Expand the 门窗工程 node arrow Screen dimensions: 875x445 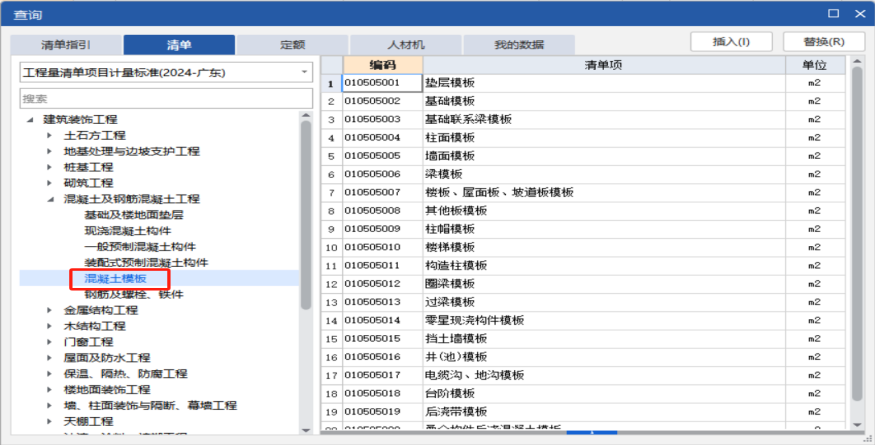(x=50, y=342)
